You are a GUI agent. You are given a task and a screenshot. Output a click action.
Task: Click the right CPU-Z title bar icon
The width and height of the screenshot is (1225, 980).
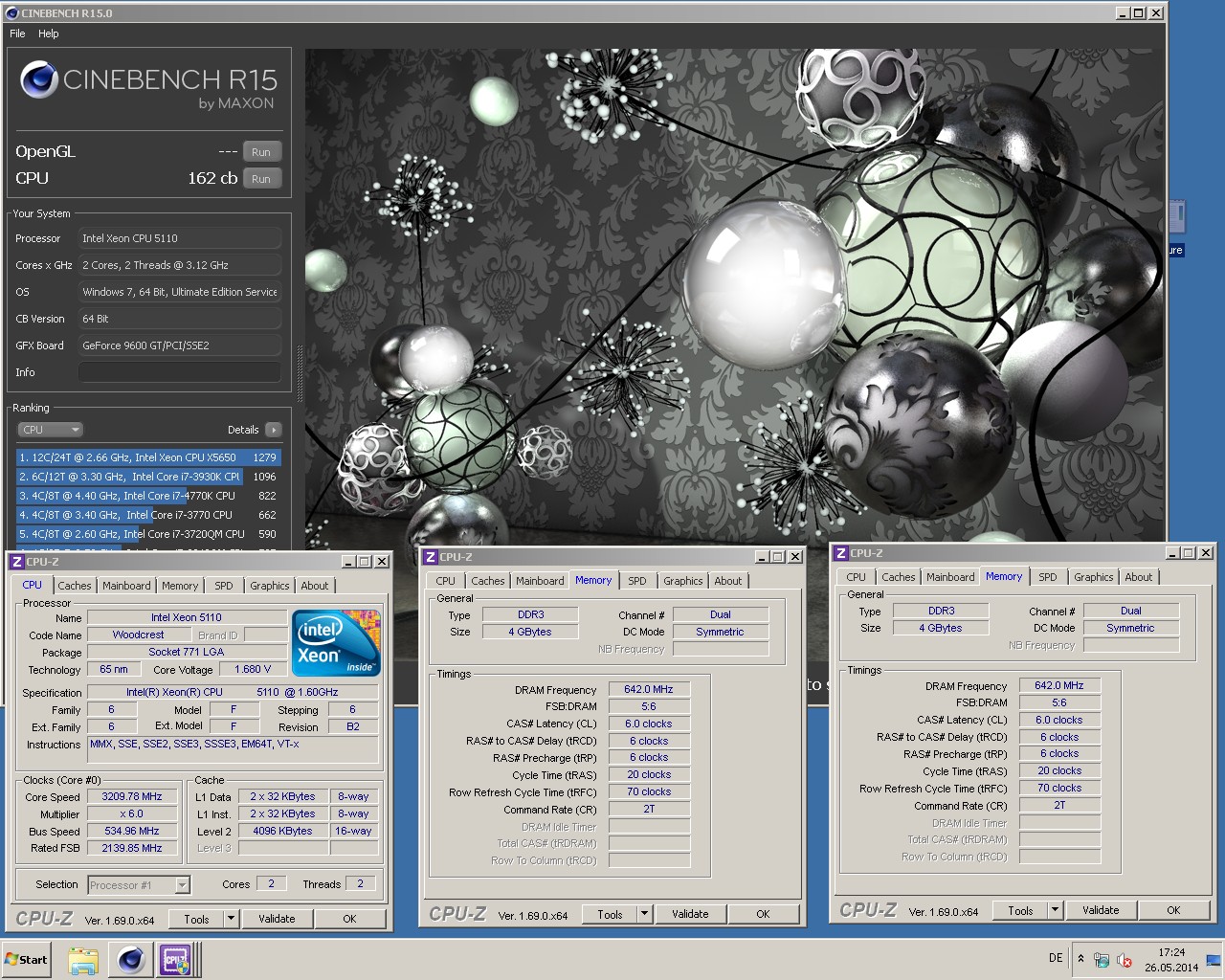841,553
